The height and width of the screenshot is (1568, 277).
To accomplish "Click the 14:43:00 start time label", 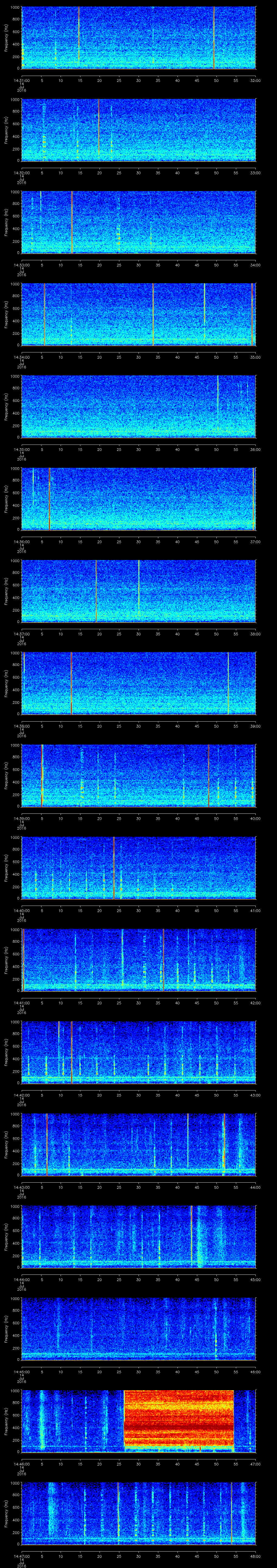I will pos(22,1187).
